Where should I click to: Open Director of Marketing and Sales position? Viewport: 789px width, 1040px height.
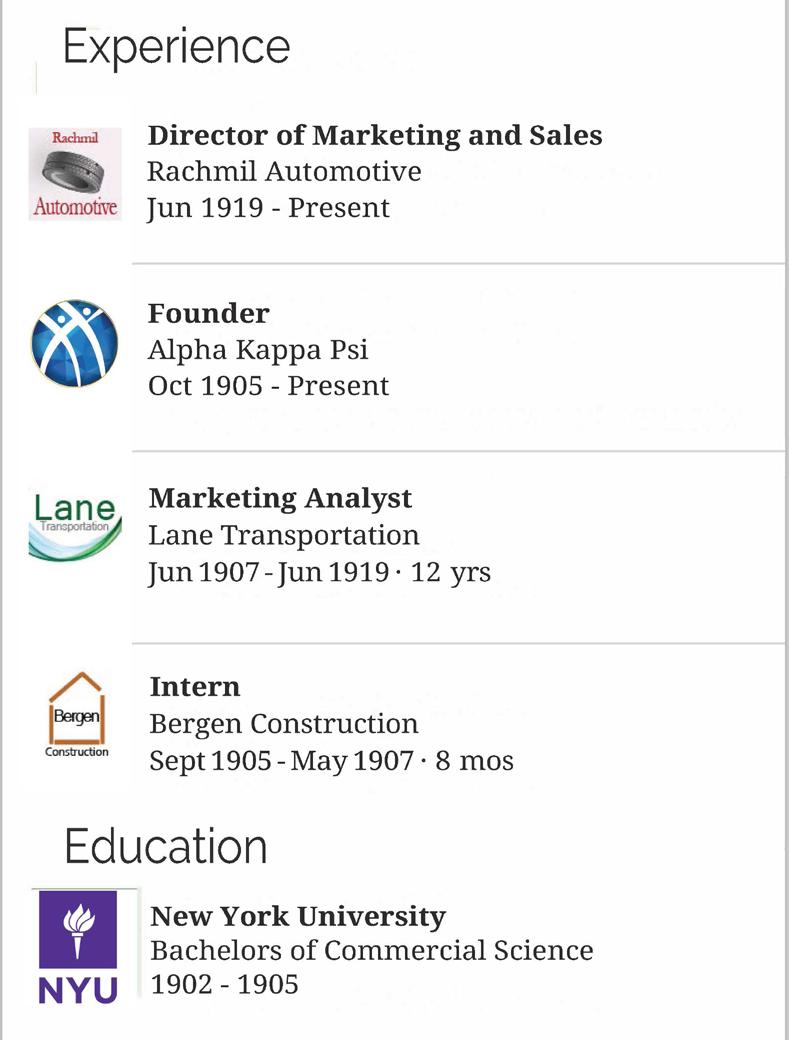click(375, 135)
